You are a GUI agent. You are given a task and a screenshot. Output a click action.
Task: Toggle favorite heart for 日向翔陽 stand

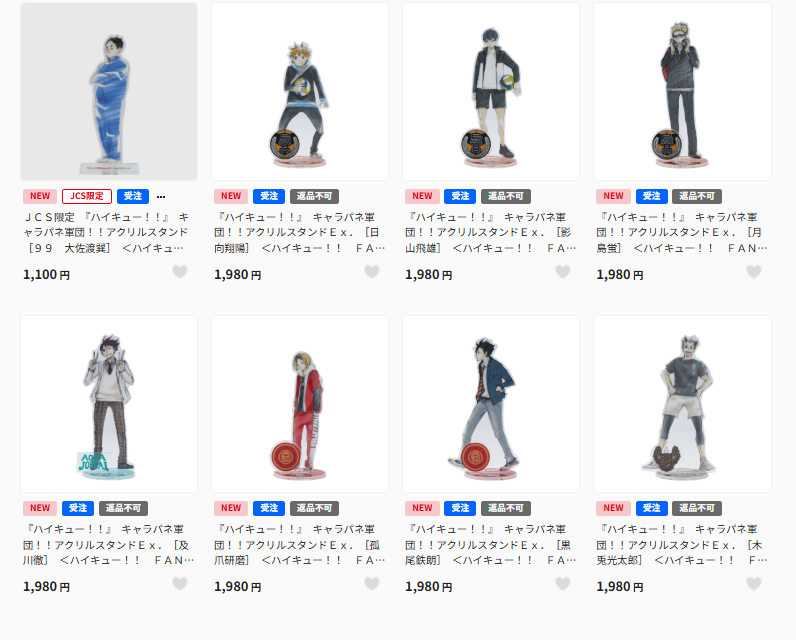(x=372, y=272)
